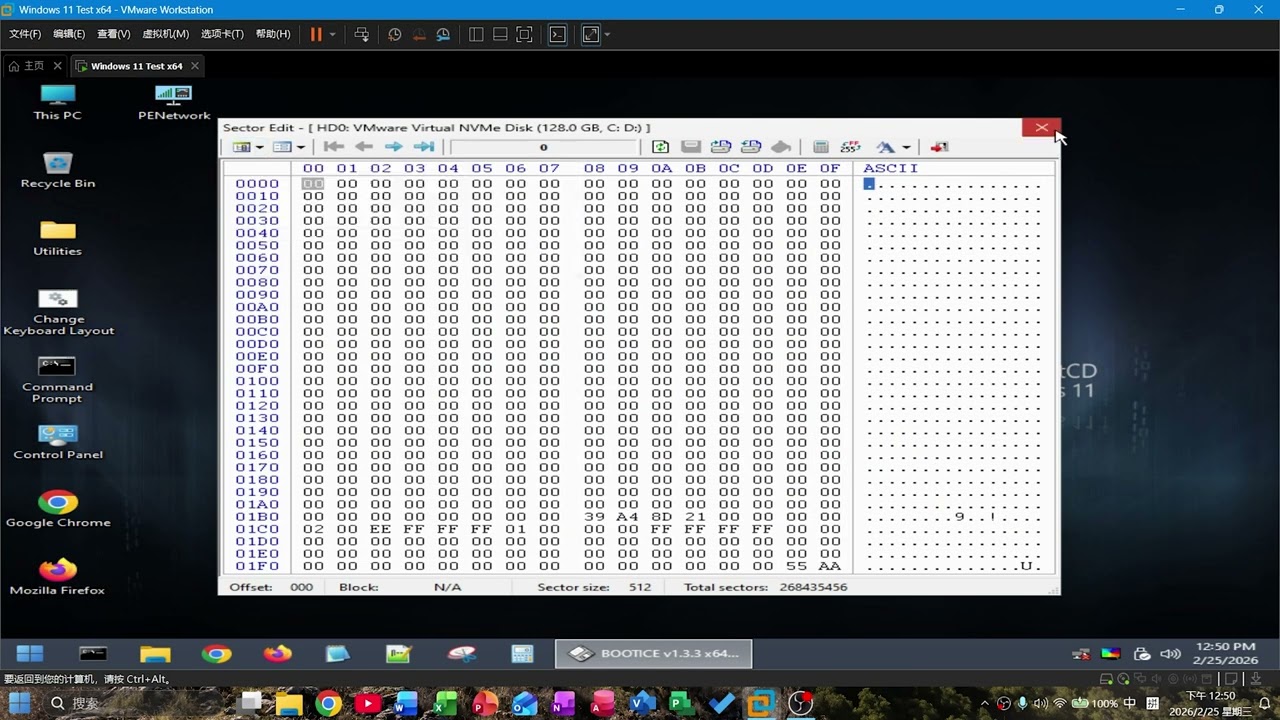Click the backup sectors to file icon
The width and height of the screenshot is (1280, 720).
tap(721, 147)
